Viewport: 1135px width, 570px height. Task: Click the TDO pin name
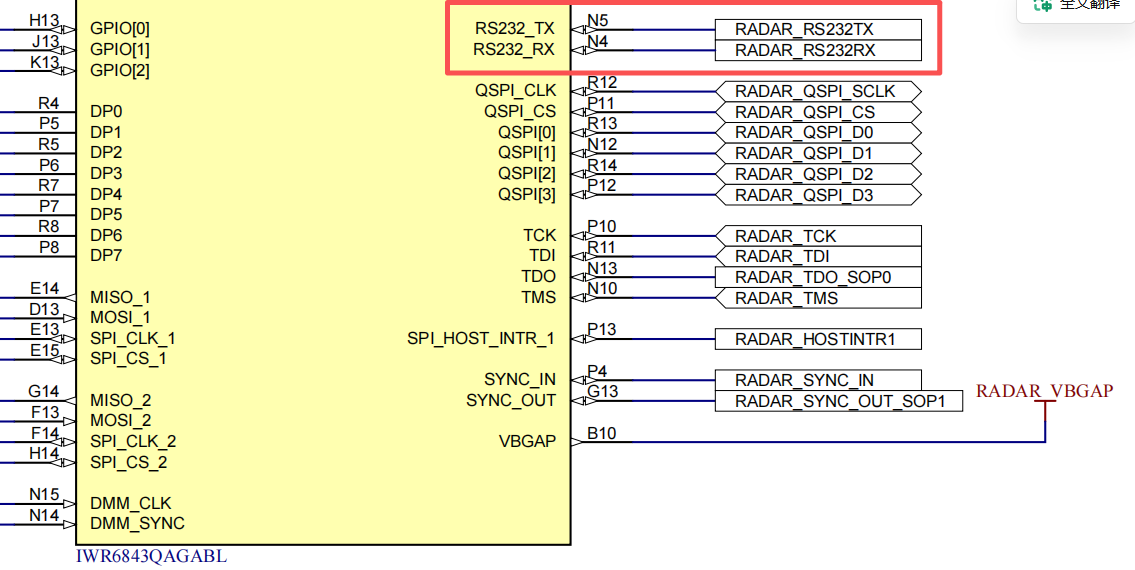pyautogui.click(x=539, y=277)
